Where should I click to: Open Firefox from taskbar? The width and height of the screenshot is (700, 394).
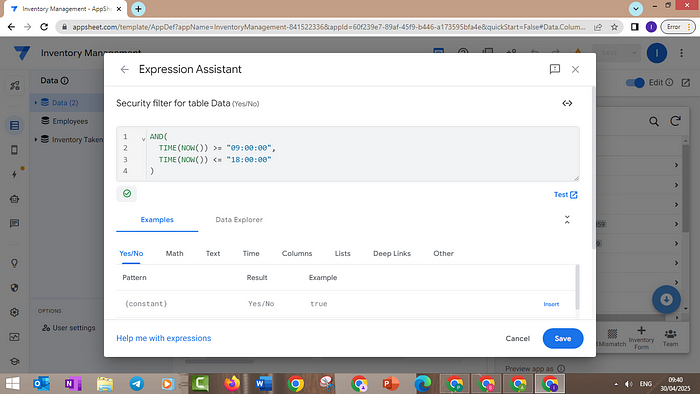tap(232, 384)
